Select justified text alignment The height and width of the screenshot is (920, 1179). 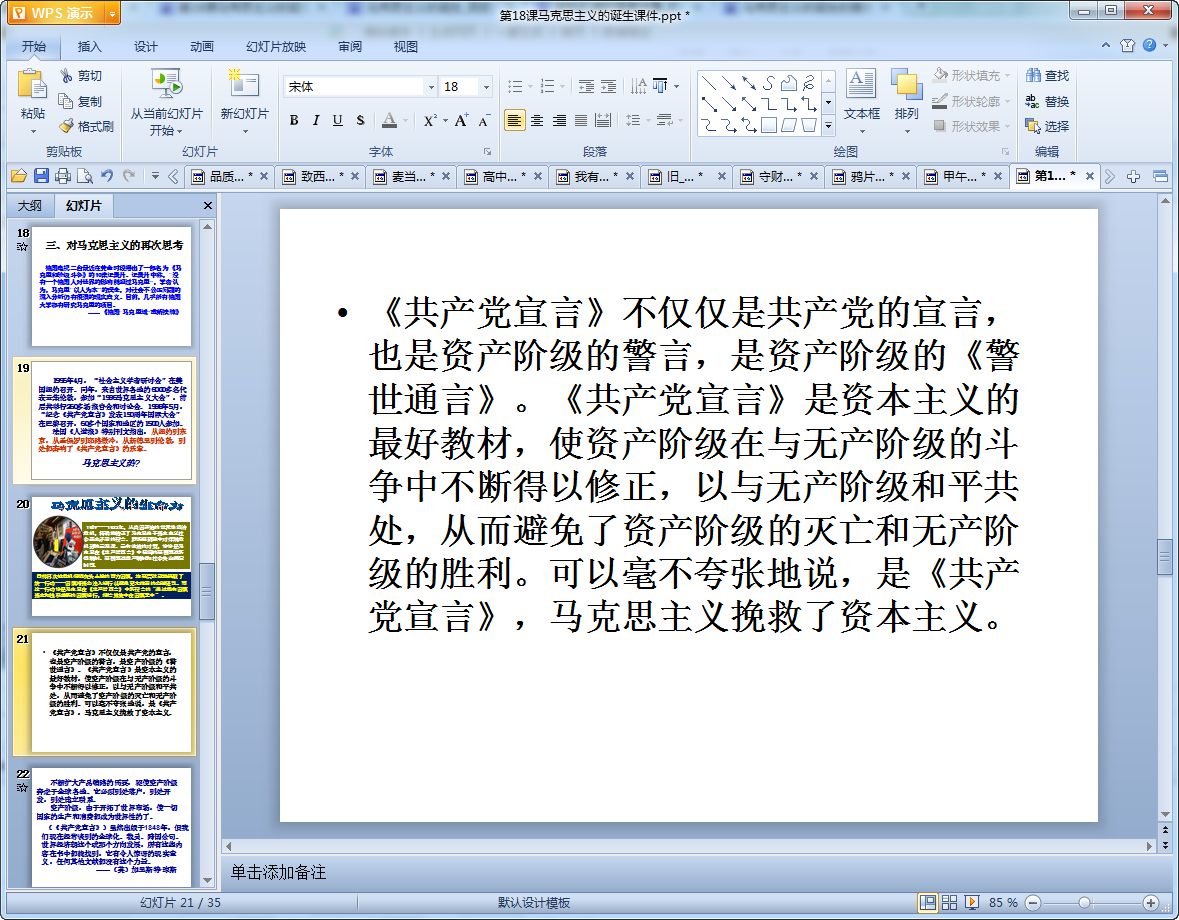point(581,120)
